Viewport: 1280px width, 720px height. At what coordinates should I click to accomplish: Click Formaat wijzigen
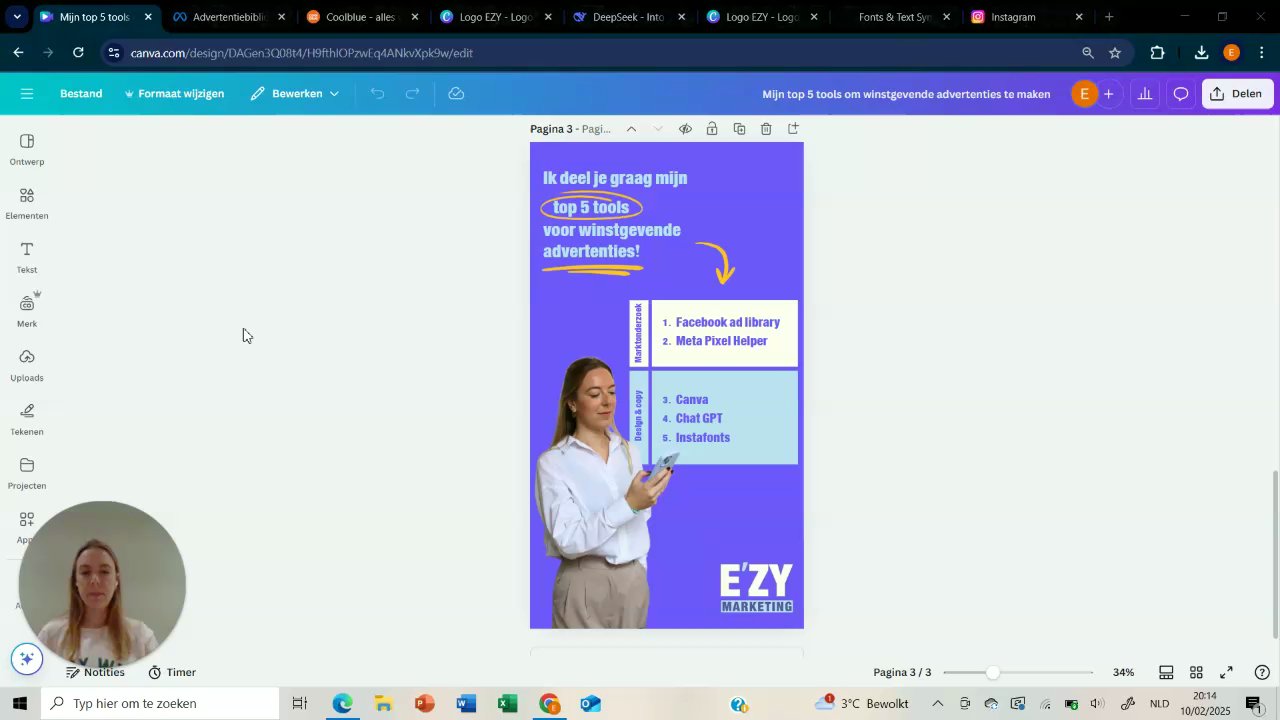175,94
